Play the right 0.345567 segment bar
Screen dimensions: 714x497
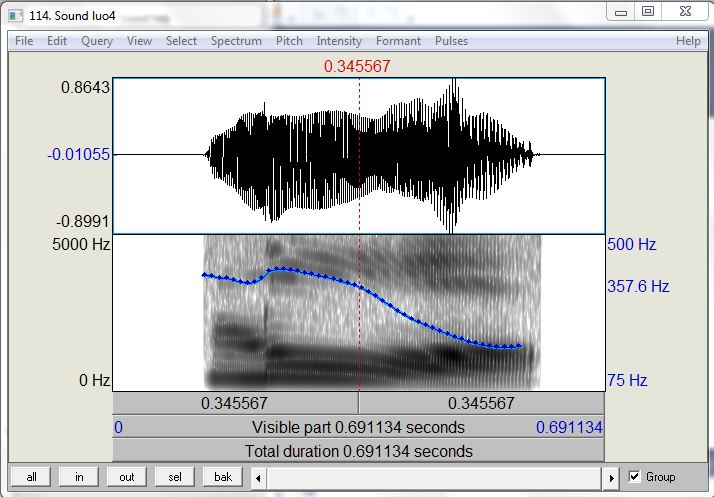point(482,403)
